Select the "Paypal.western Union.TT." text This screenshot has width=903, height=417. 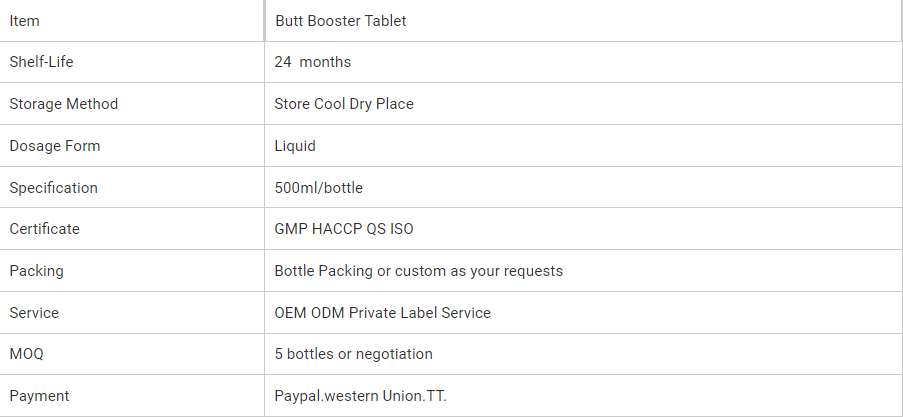(361, 396)
